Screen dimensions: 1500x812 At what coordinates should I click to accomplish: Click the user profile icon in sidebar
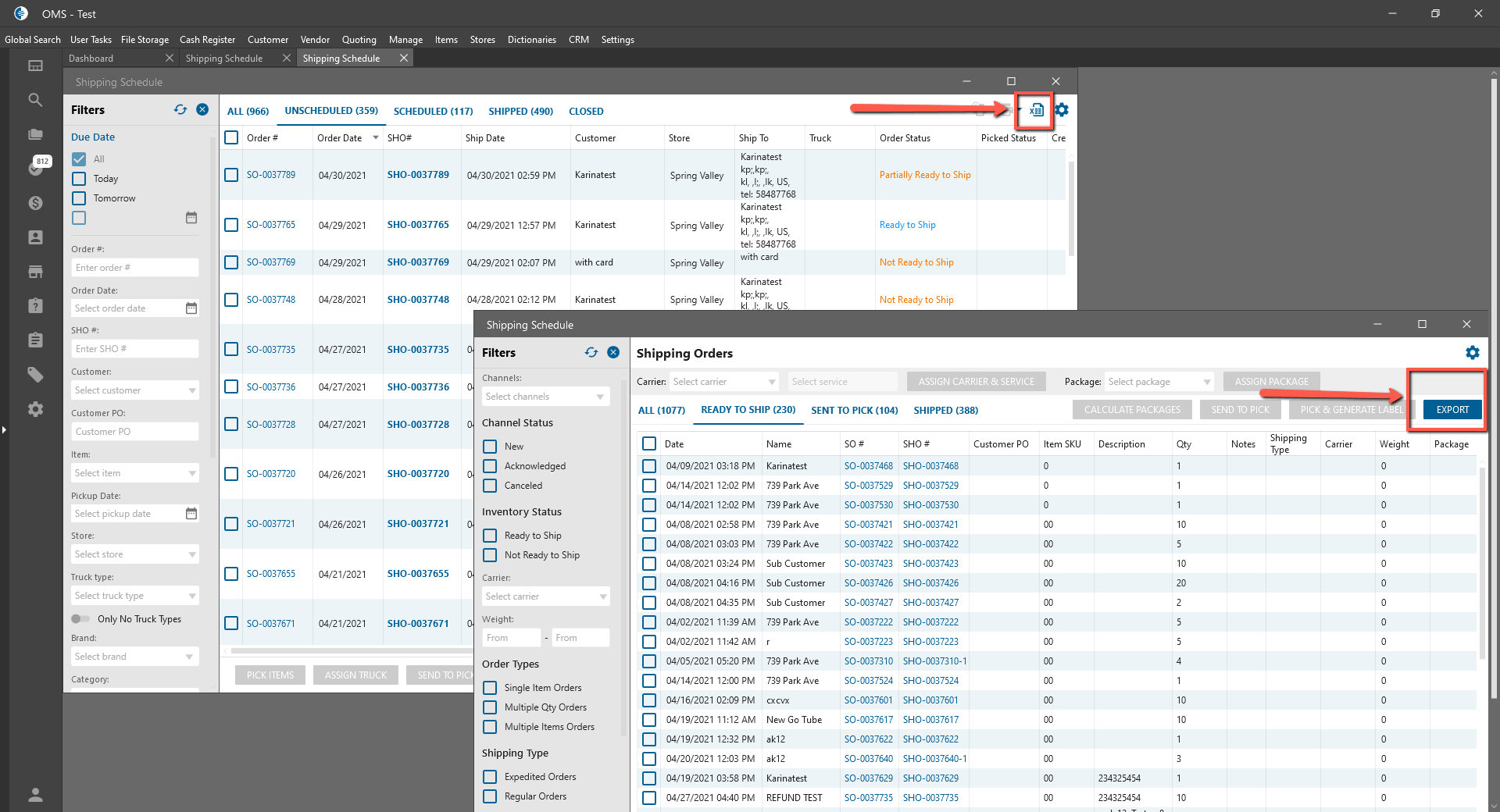(x=35, y=795)
